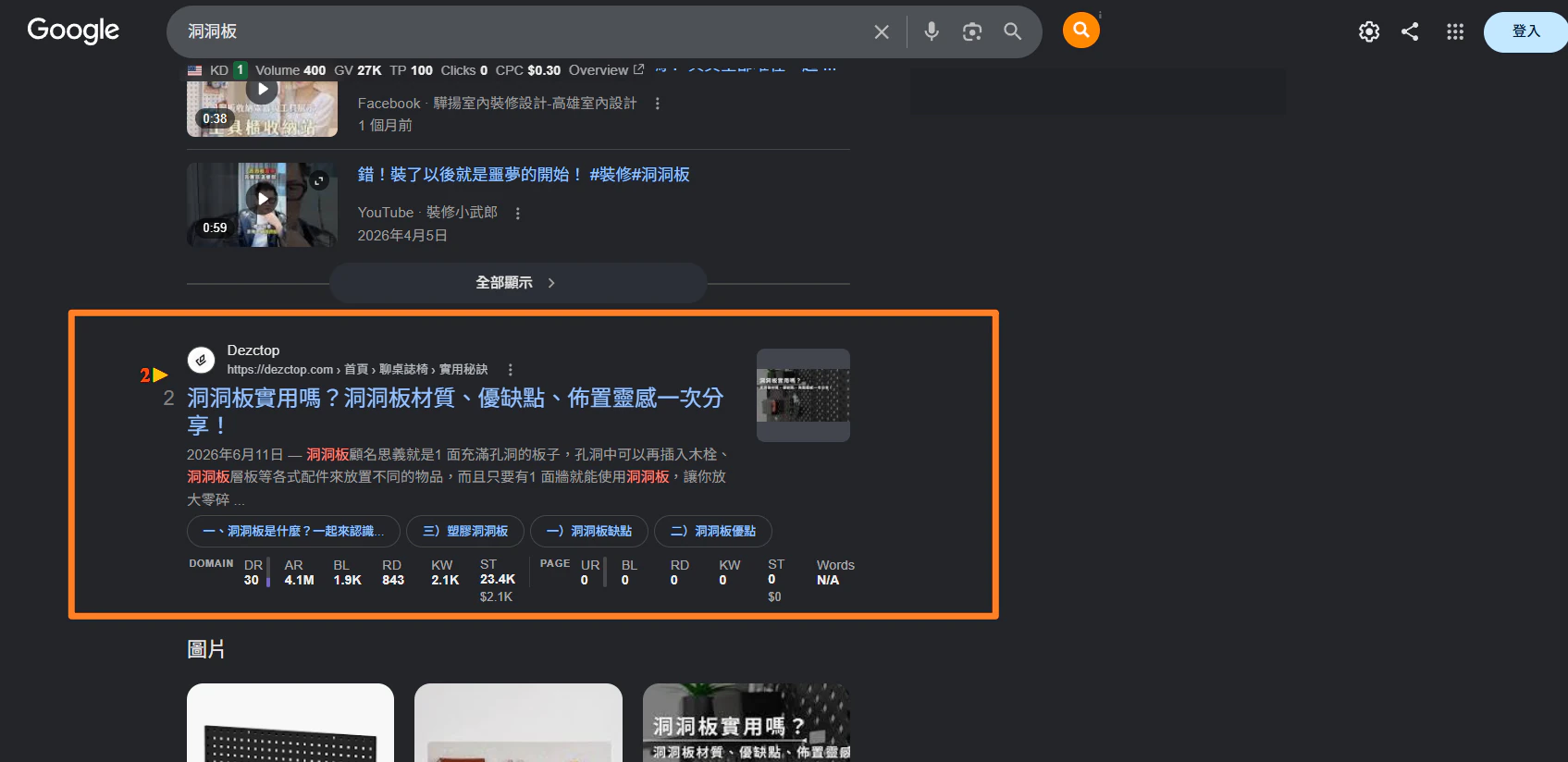Jump to 一、洞洞板是什麼 section chip
The width and height of the screenshot is (1568, 762).
click(x=293, y=531)
